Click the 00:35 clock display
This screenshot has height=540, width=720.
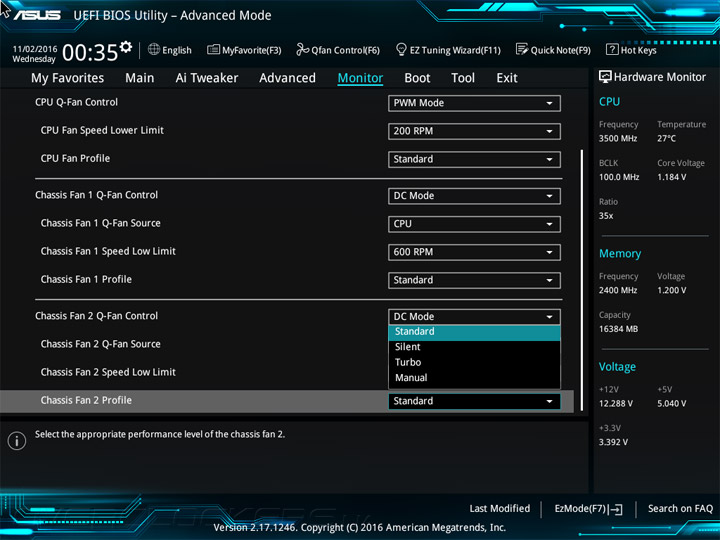coord(90,52)
